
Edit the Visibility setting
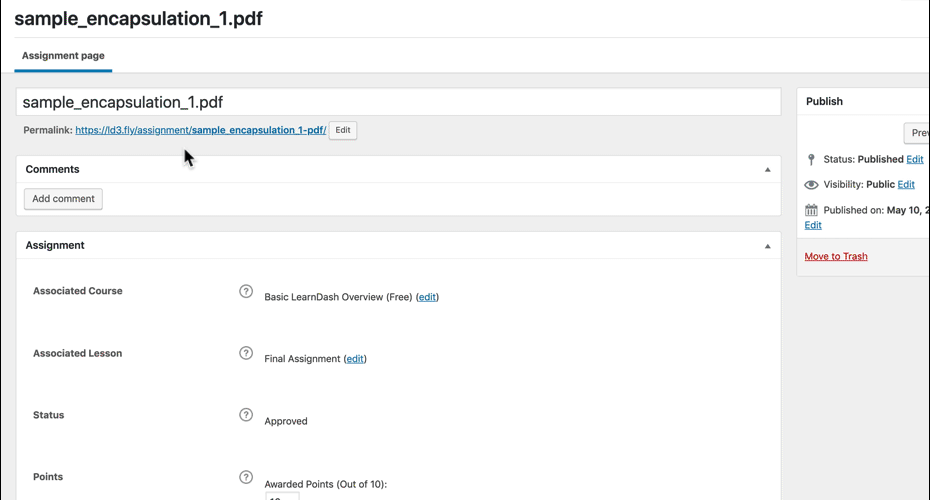pyautogui.click(x=906, y=185)
